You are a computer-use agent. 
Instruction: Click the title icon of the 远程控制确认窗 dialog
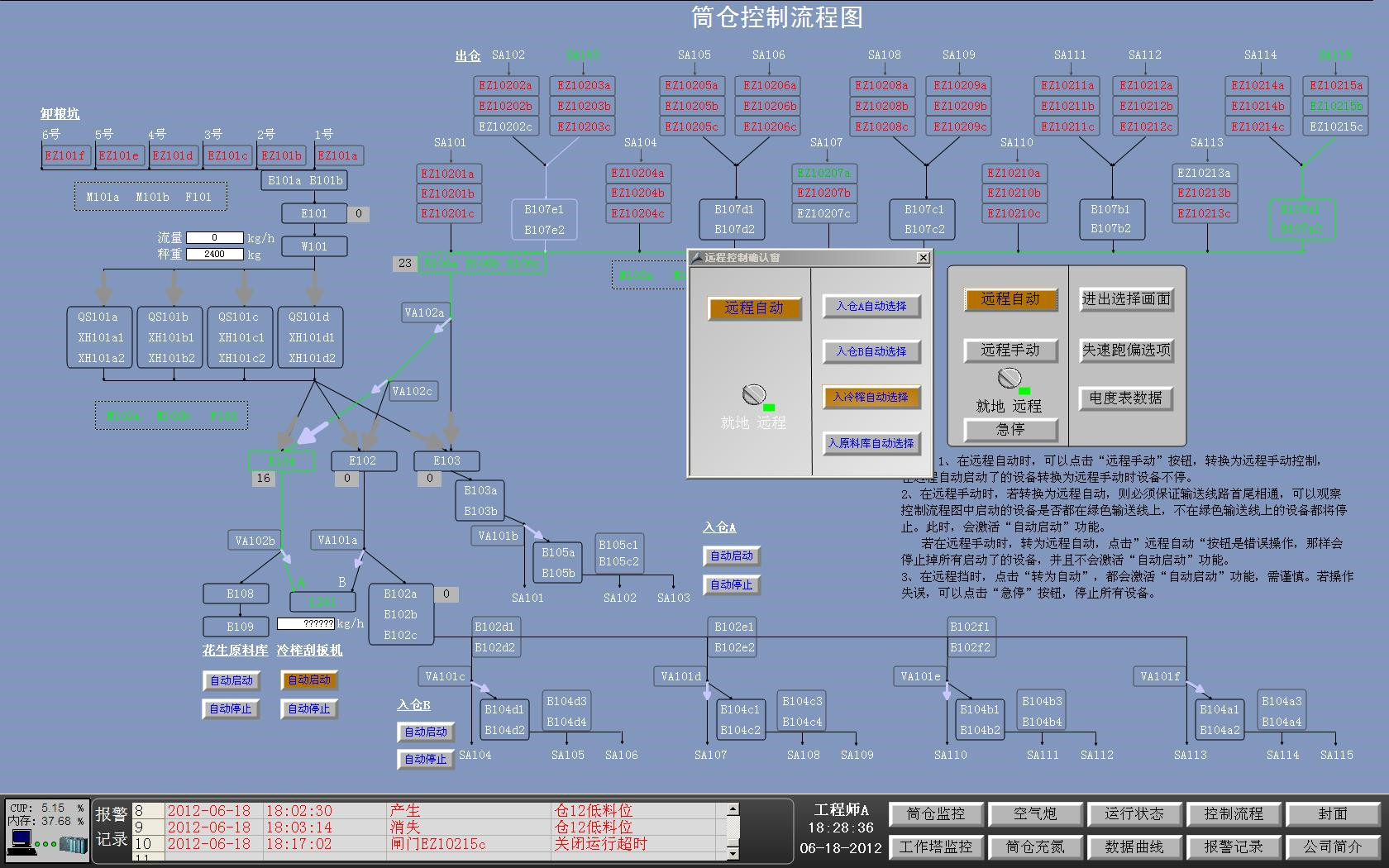(696, 258)
